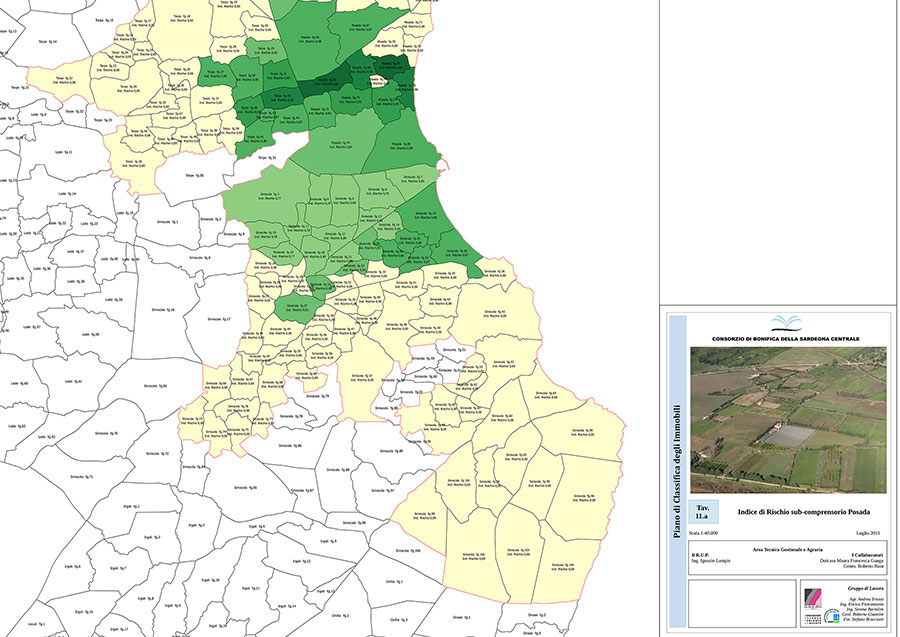Click the 'Siniscola fg.100' parcel label

click(408, 550)
